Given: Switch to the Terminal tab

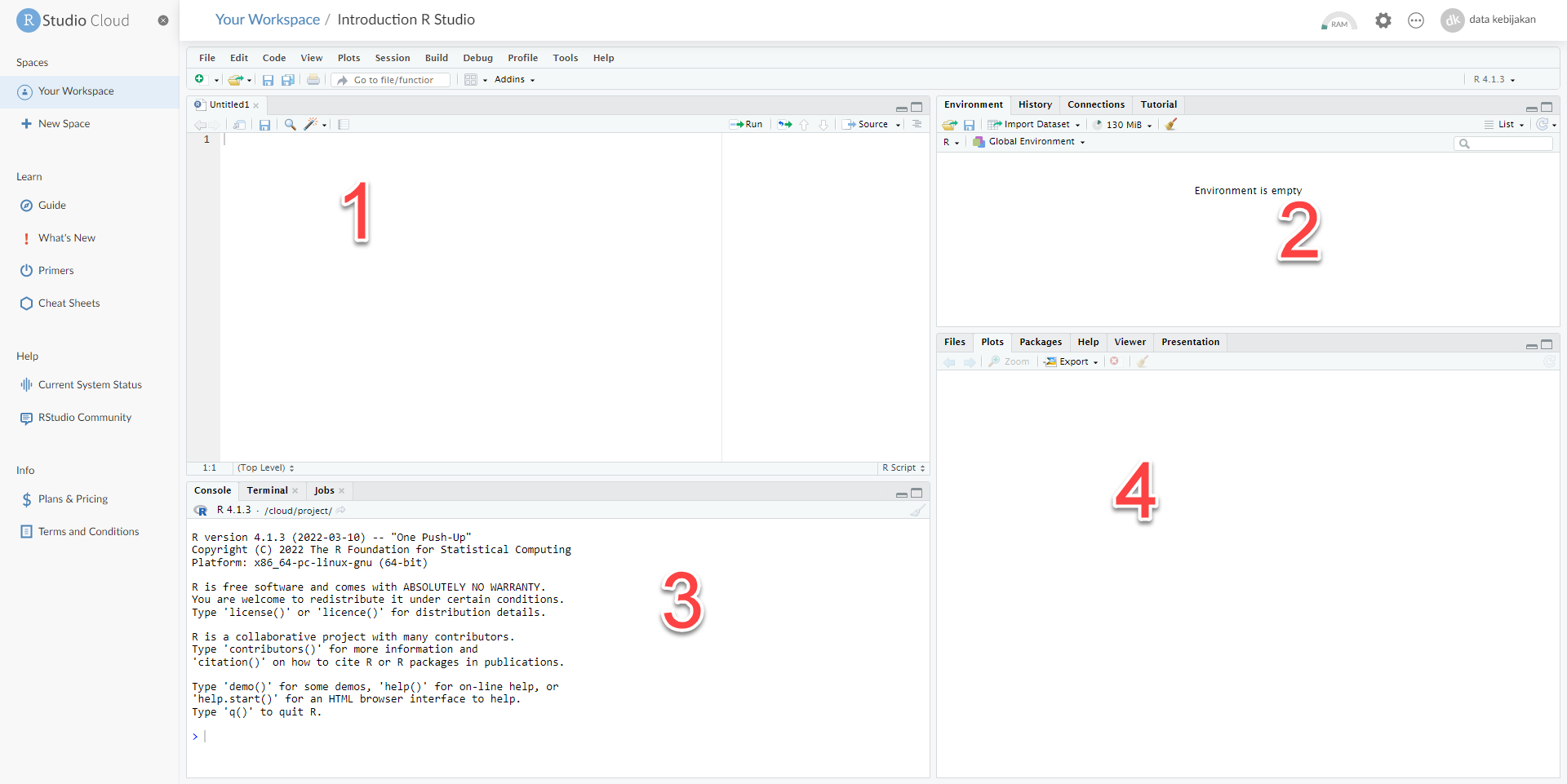Looking at the screenshot, I should pyautogui.click(x=267, y=490).
